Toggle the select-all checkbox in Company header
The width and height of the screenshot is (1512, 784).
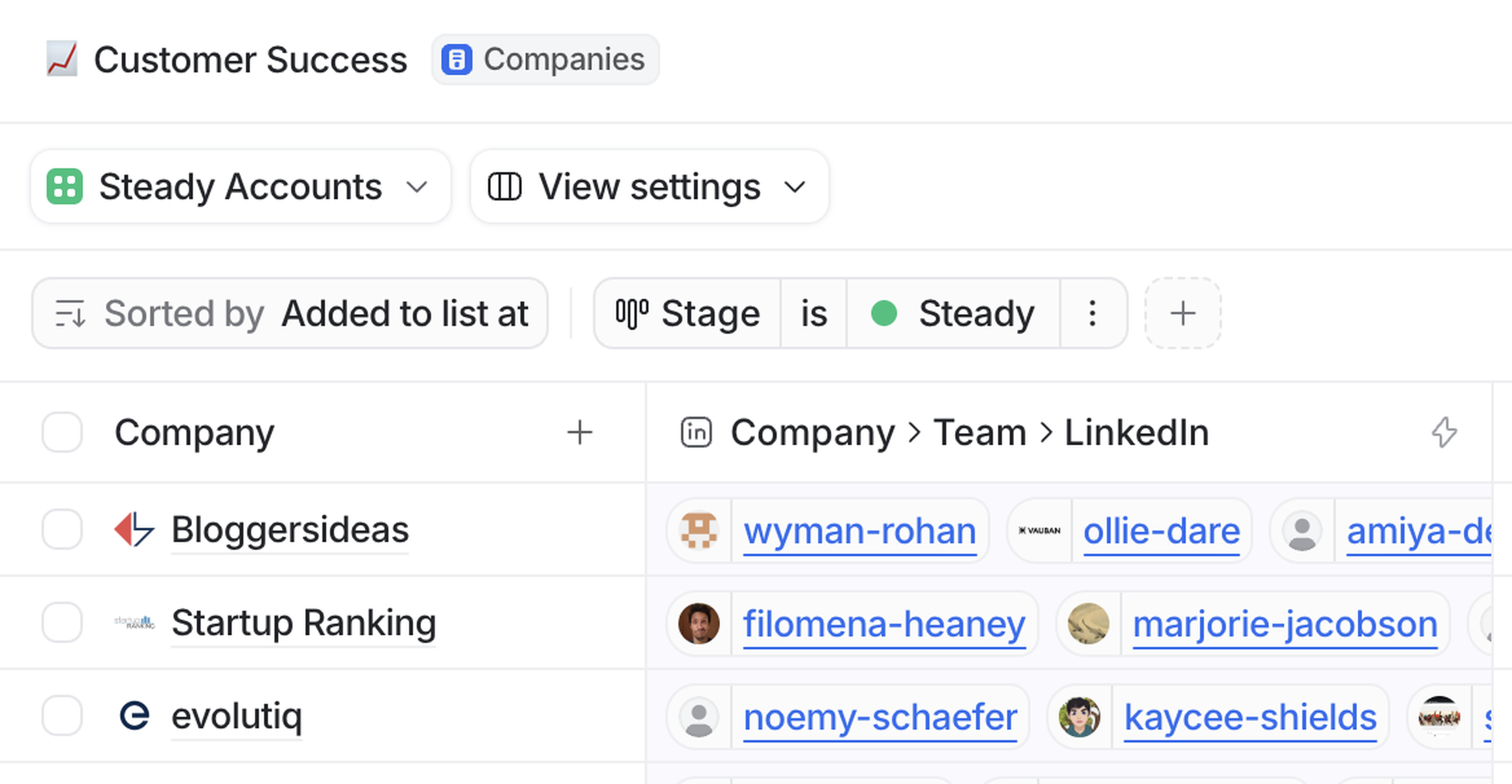point(62,433)
